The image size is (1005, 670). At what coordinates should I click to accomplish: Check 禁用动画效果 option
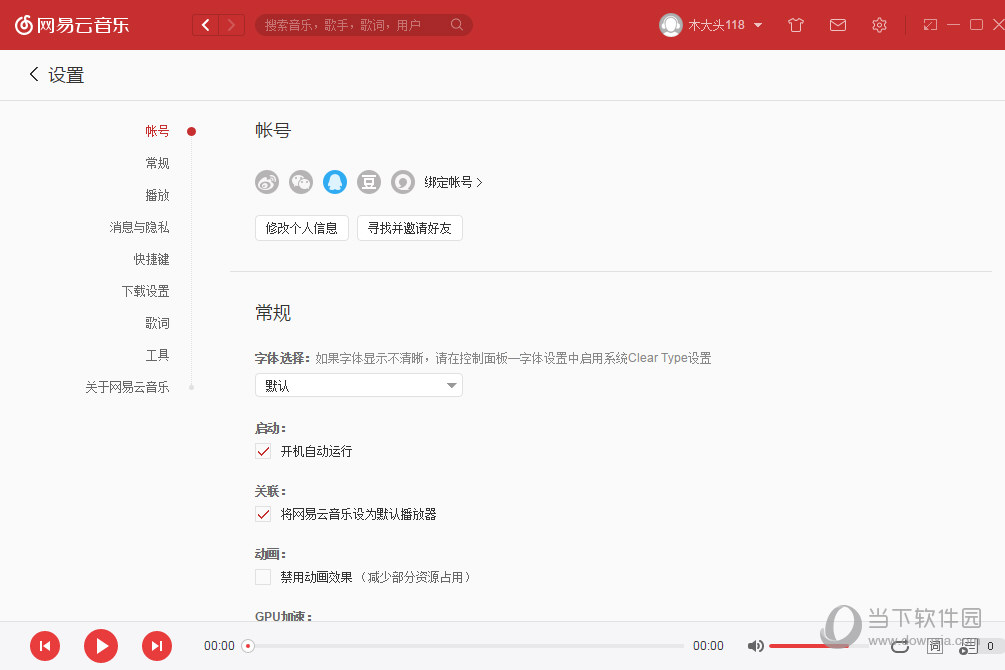(x=263, y=577)
